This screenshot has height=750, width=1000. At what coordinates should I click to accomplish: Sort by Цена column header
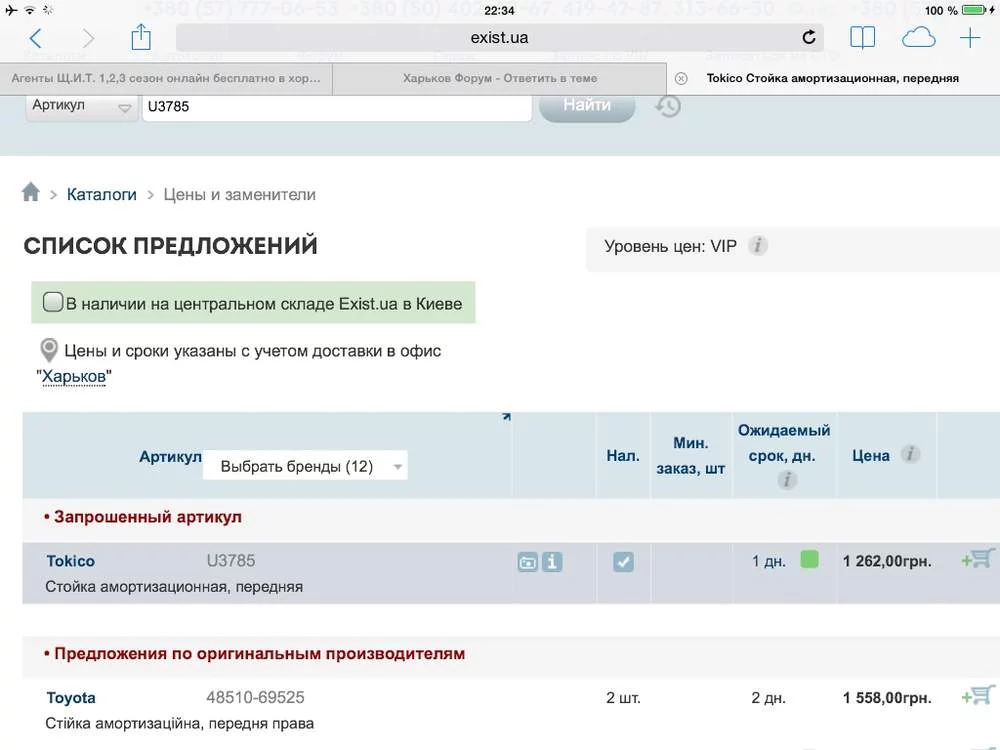pos(871,456)
